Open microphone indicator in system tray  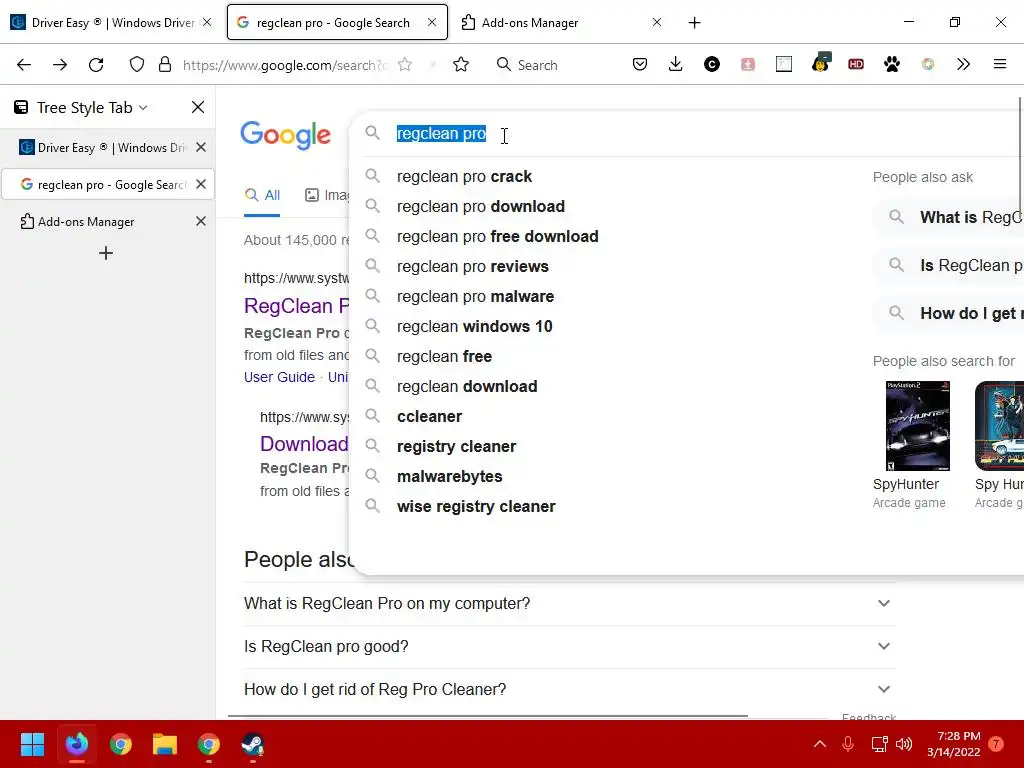[x=848, y=744]
